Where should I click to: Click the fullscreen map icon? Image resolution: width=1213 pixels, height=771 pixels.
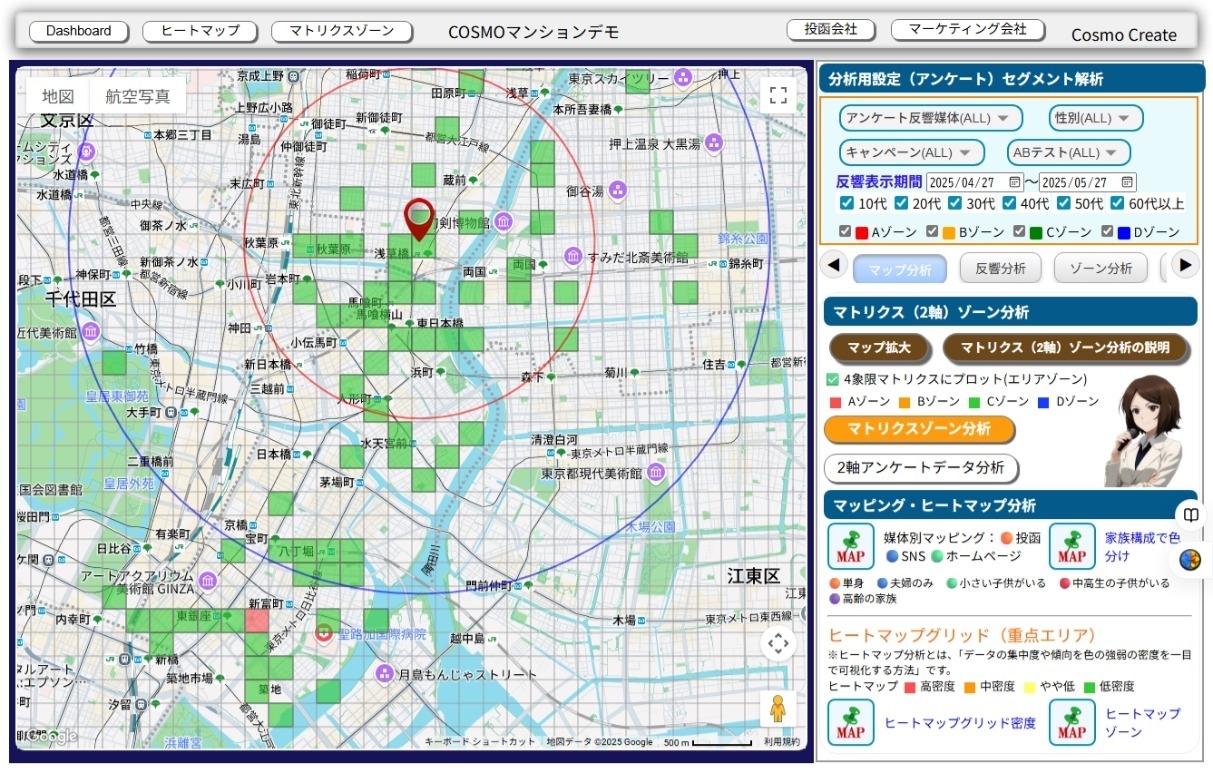[x=778, y=96]
